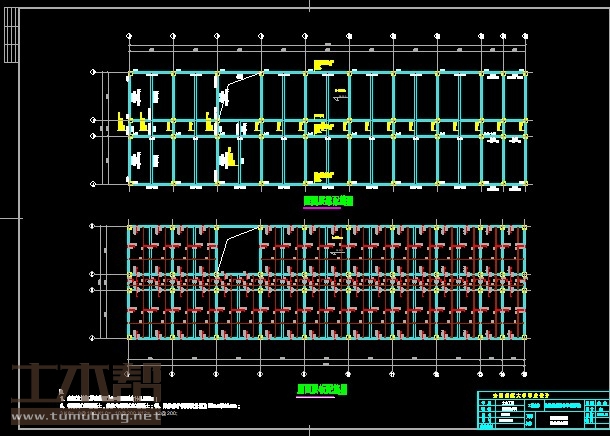Select the yellow annotation block at upper plan top center

[x=323, y=66]
